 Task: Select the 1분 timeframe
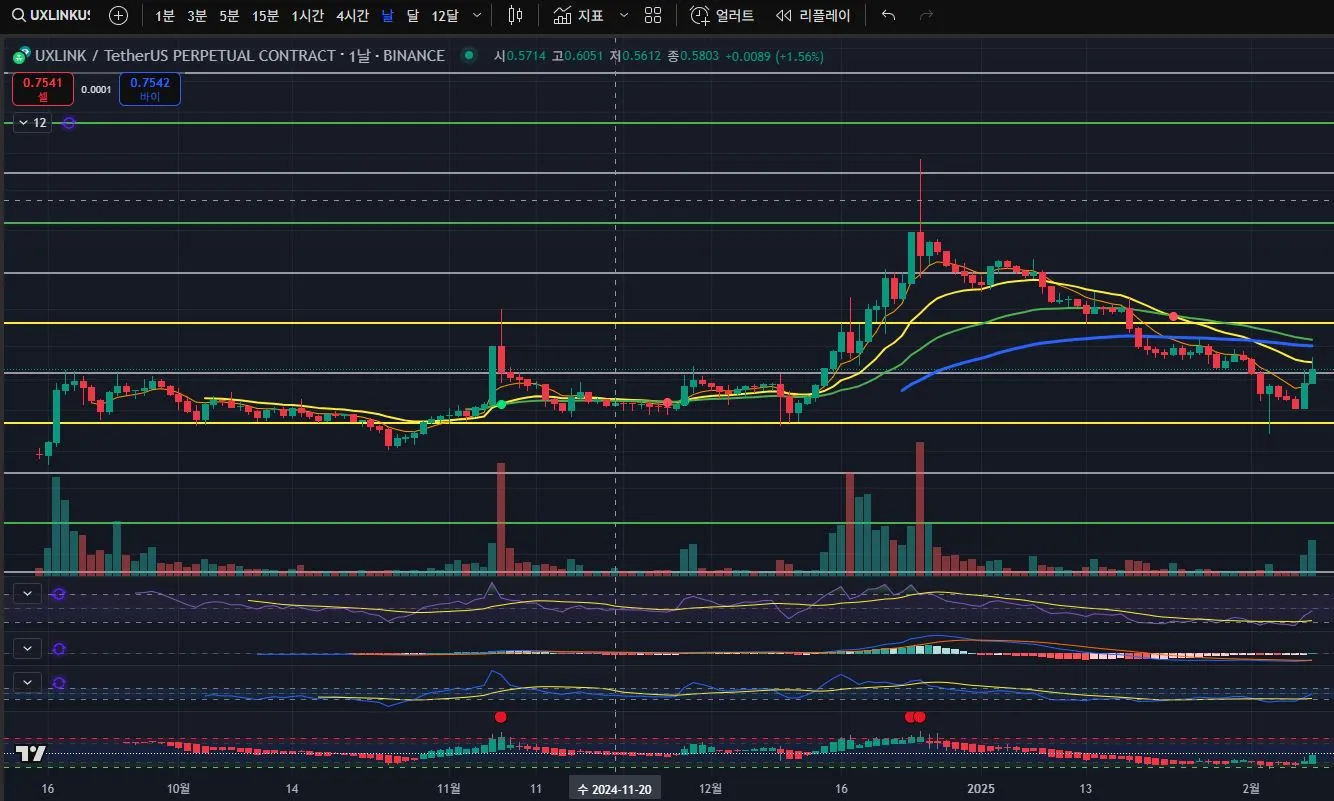(x=164, y=15)
